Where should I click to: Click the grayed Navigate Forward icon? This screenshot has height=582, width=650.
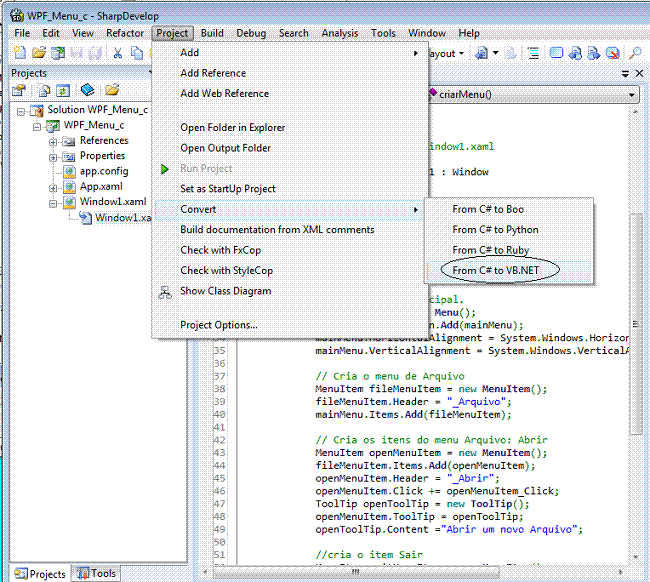click(511, 53)
